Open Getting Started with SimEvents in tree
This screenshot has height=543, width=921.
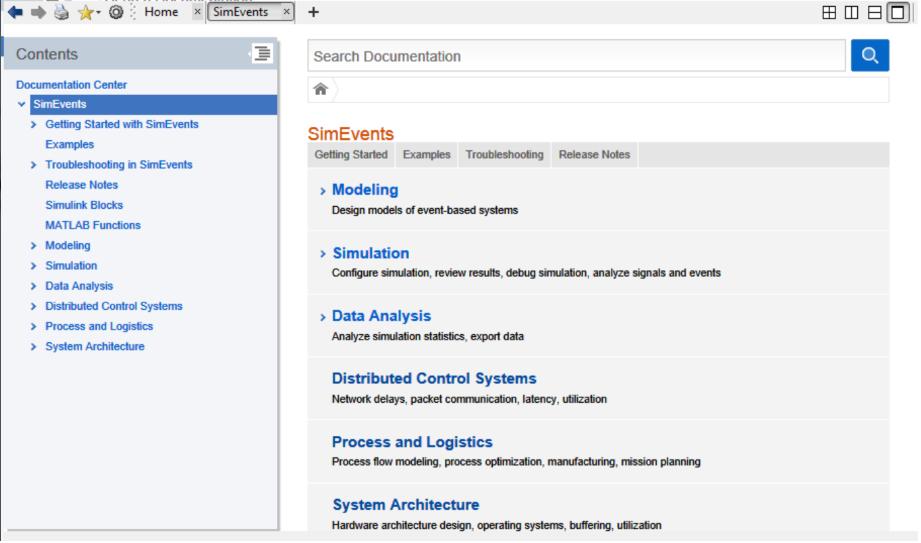(122, 125)
